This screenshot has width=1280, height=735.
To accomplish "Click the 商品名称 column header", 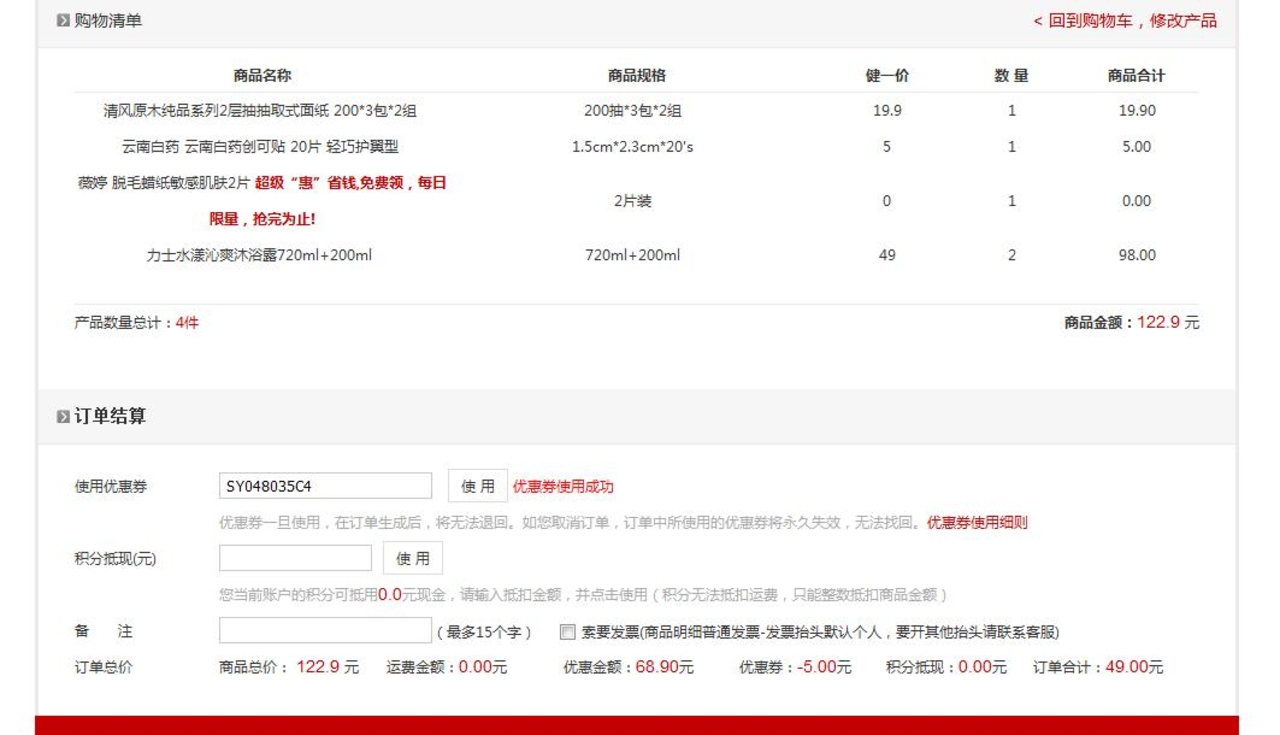I will 262,75.
